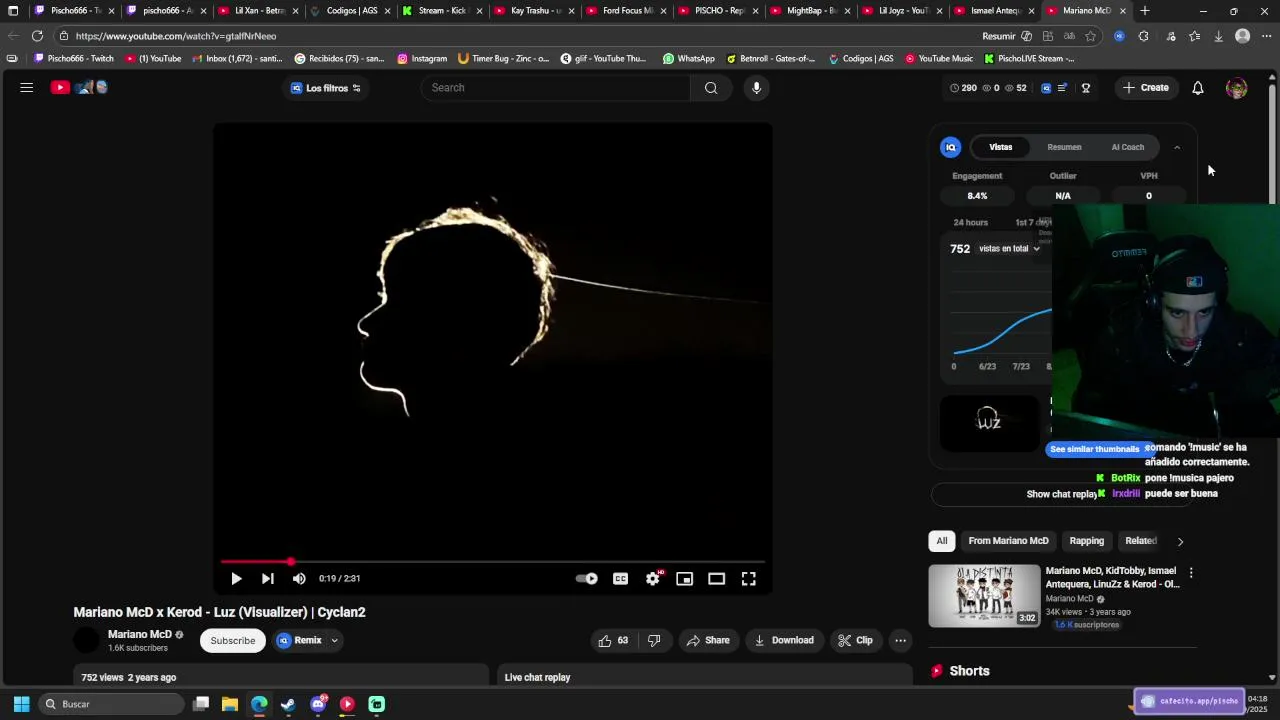Subscribe to Mariano McD

tap(233, 640)
